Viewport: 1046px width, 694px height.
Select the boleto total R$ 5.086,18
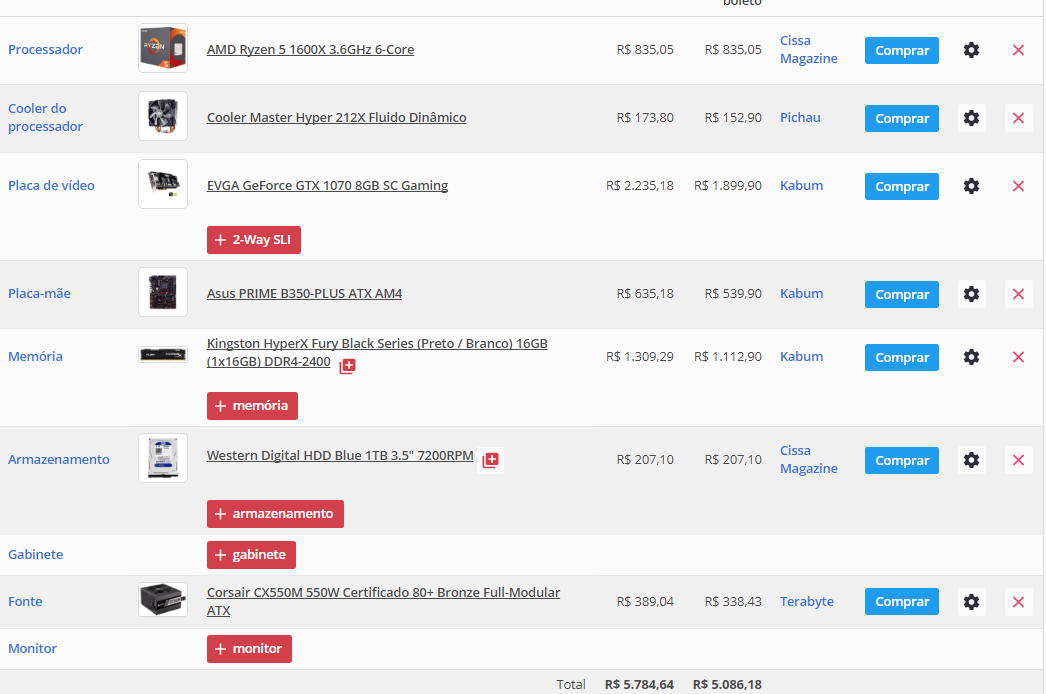(x=727, y=685)
